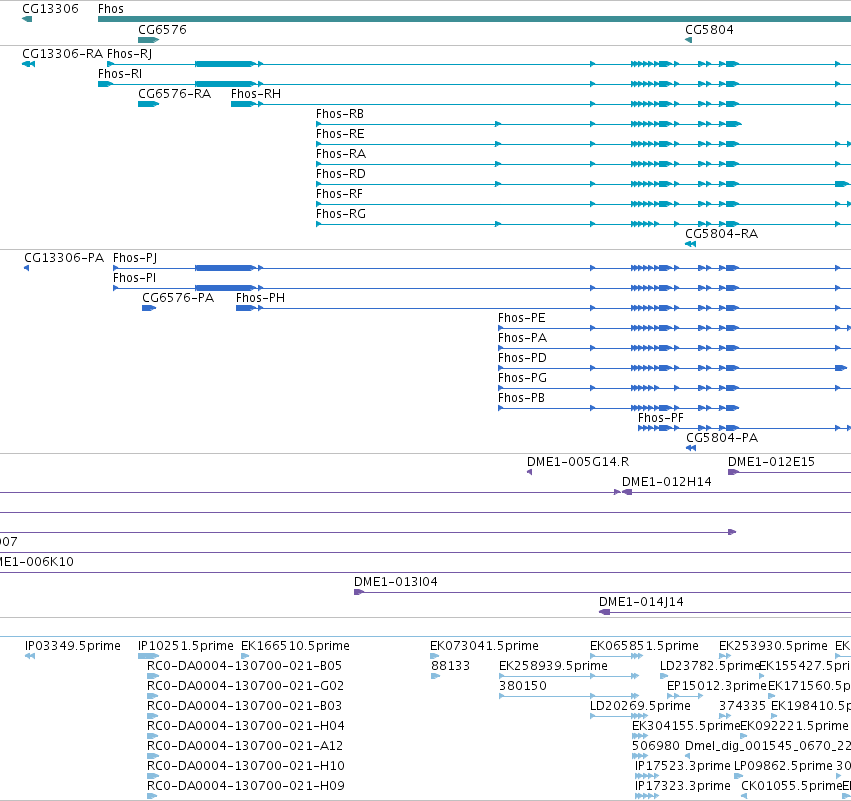The height and width of the screenshot is (801, 851).
Task: Click the CG13306 gene label
Action: pyautogui.click(x=50, y=9)
